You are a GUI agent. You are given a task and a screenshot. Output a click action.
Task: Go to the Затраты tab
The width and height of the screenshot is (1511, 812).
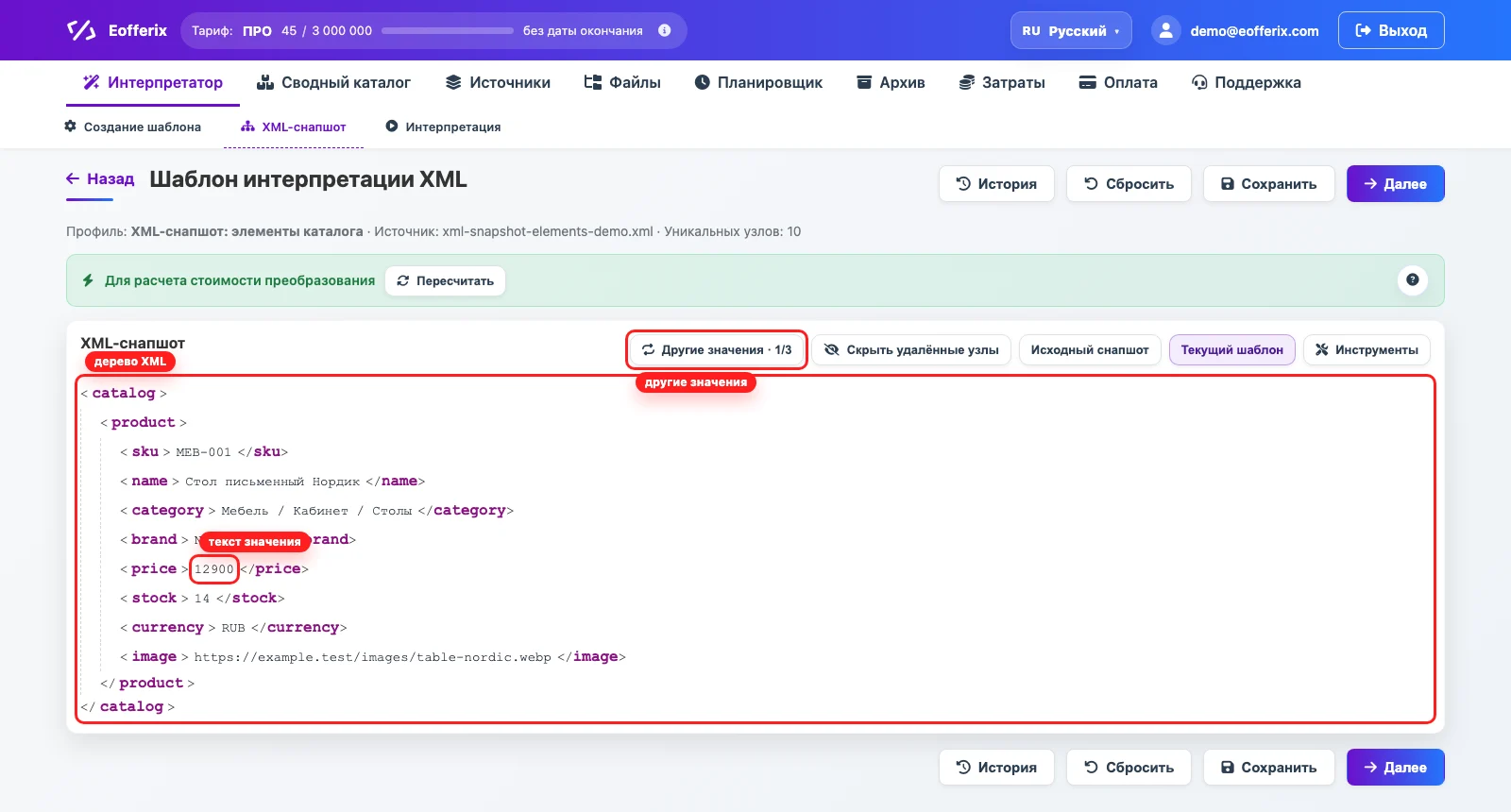1002,82
